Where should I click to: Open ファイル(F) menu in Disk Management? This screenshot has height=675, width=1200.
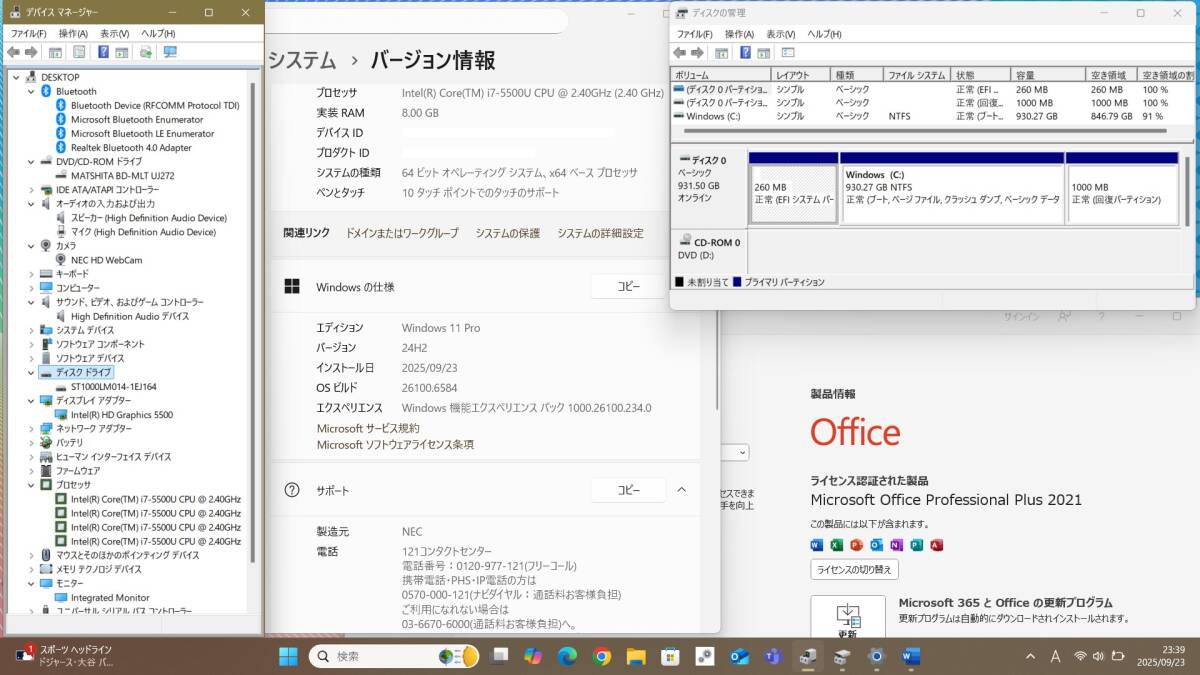694,34
